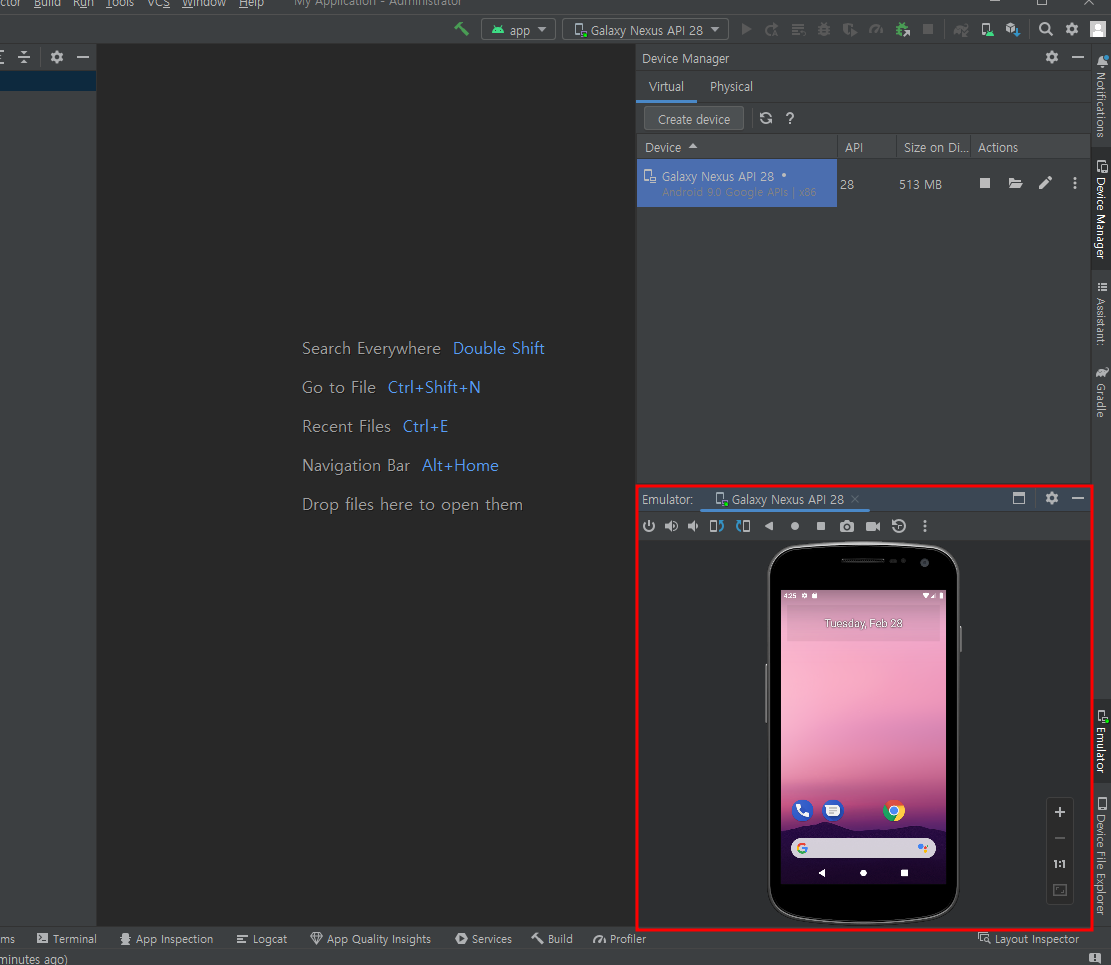The height and width of the screenshot is (965, 1111).
Task: Click the Size on Disk column header
Action: [933, 147]
